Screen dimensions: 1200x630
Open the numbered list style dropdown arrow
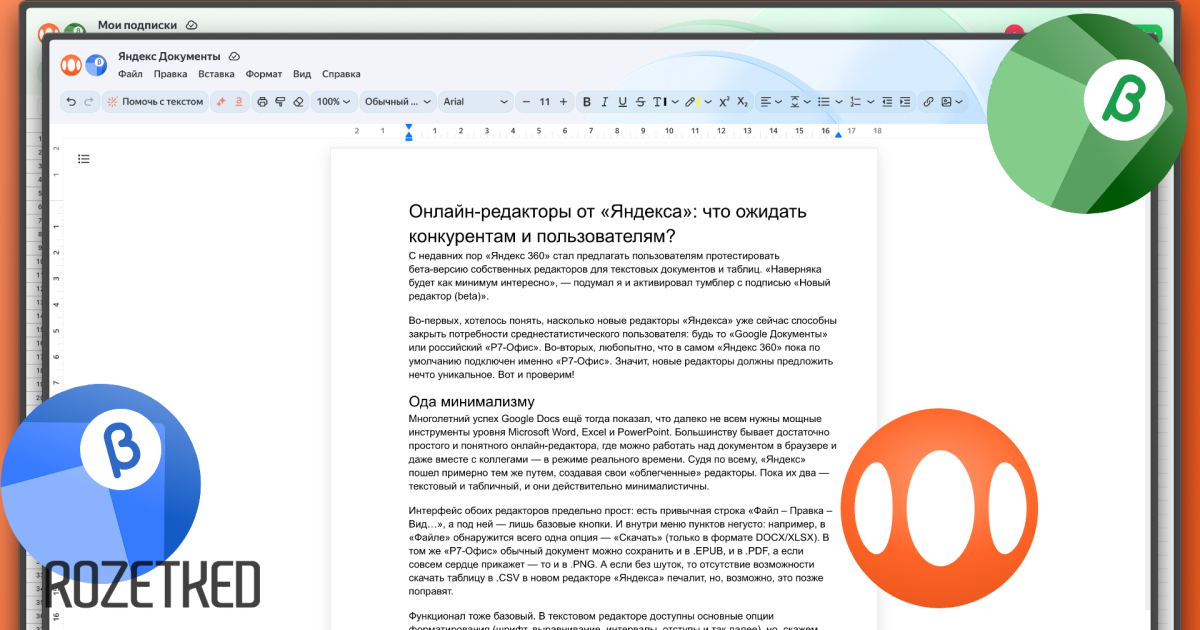click(x=870, y=101)
